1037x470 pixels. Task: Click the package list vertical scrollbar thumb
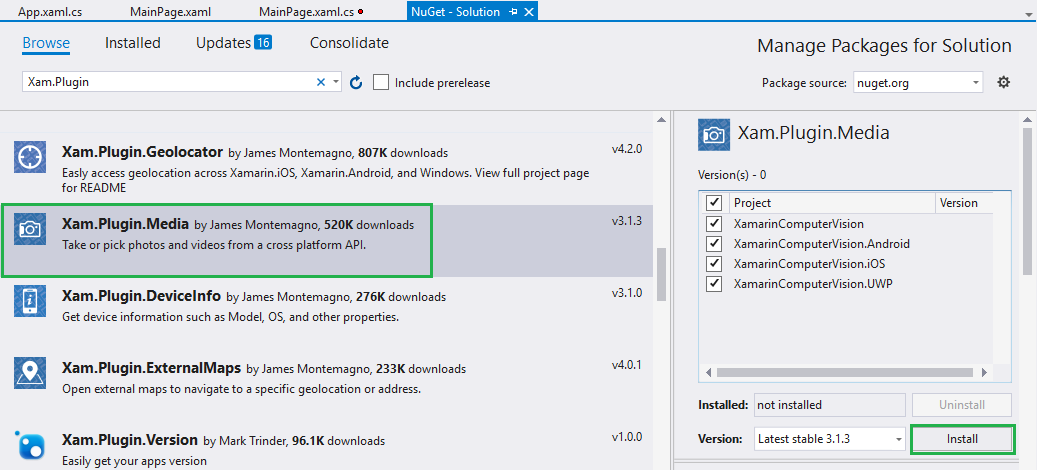661,275
